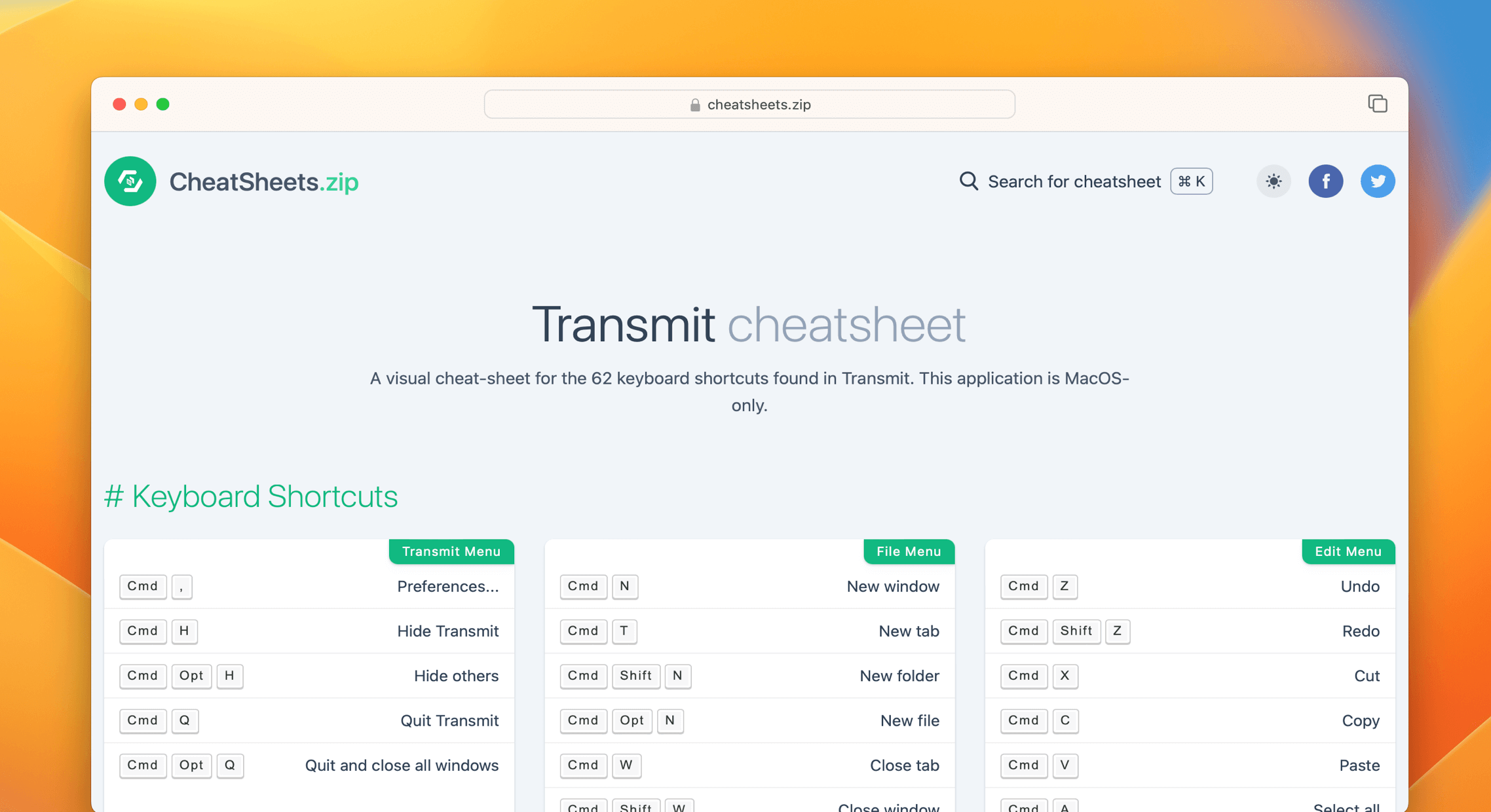Click the New folder row text

[x=899, y=676]
